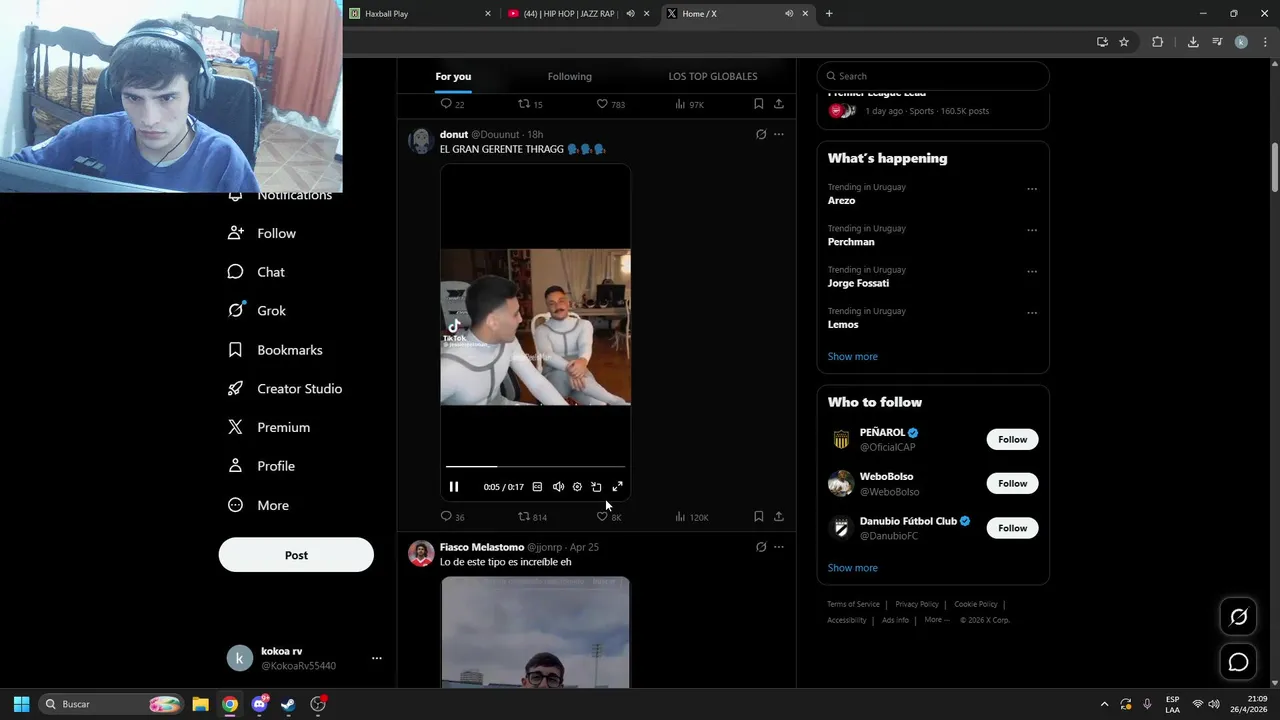Open Steam from the taskbar
Viewport: 1280px width, 720px height.
pos(288,704)
